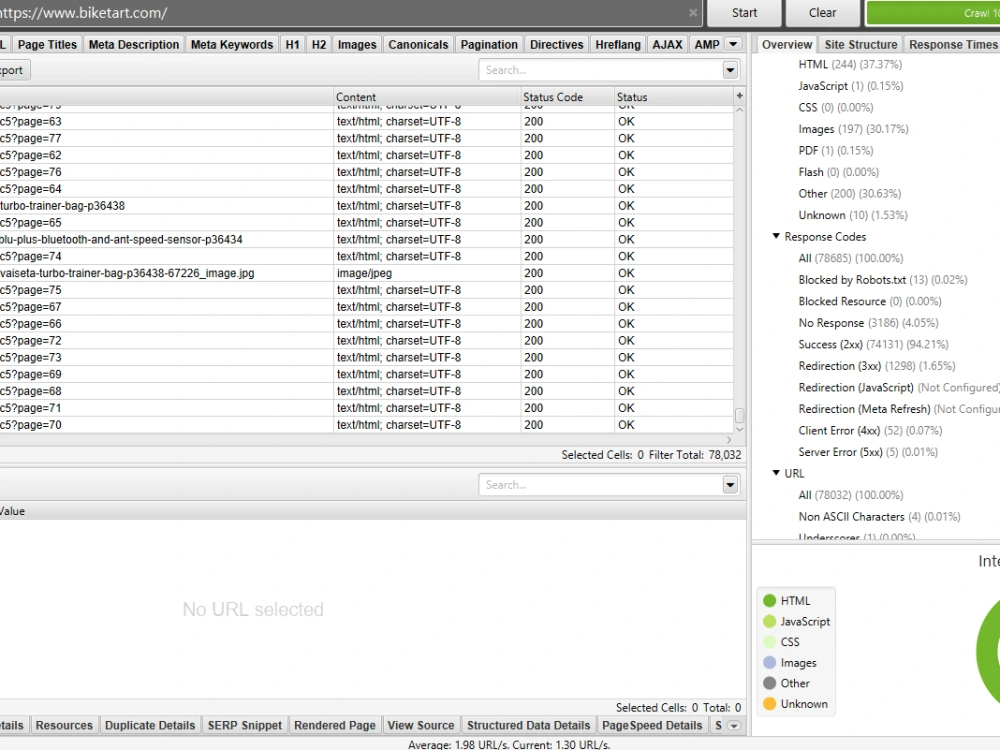
Task: Select Redirection (3xx) filter
Action: [877, 366]
